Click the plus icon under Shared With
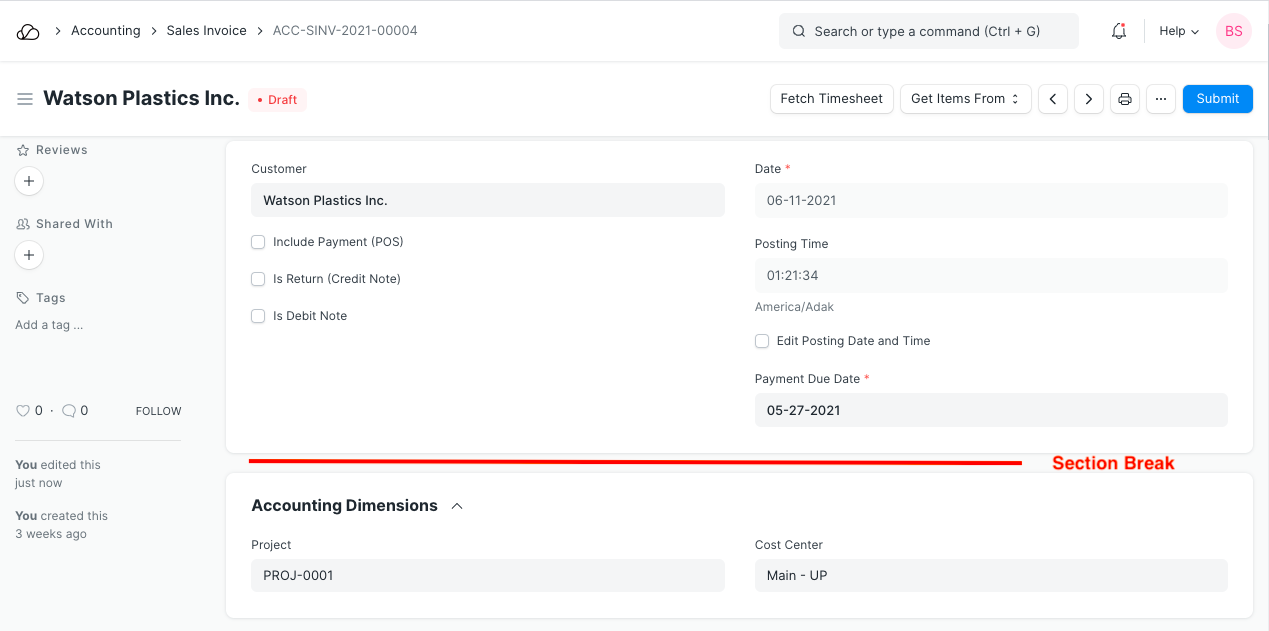Screen dimensions: 1269x631 29,255
